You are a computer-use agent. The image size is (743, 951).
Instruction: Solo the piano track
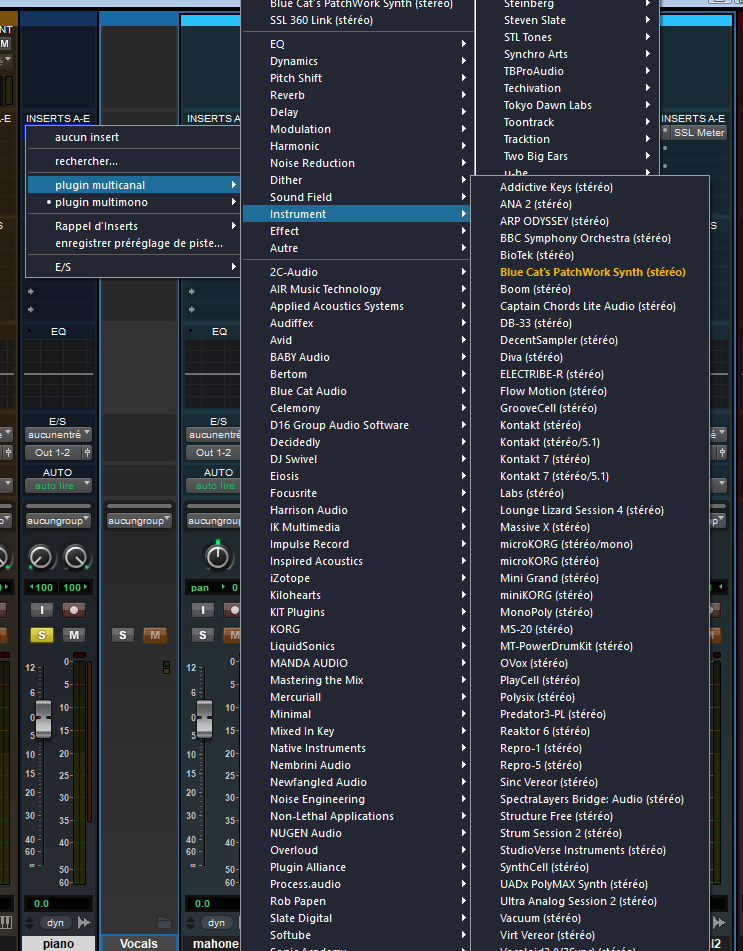[42, 635]
